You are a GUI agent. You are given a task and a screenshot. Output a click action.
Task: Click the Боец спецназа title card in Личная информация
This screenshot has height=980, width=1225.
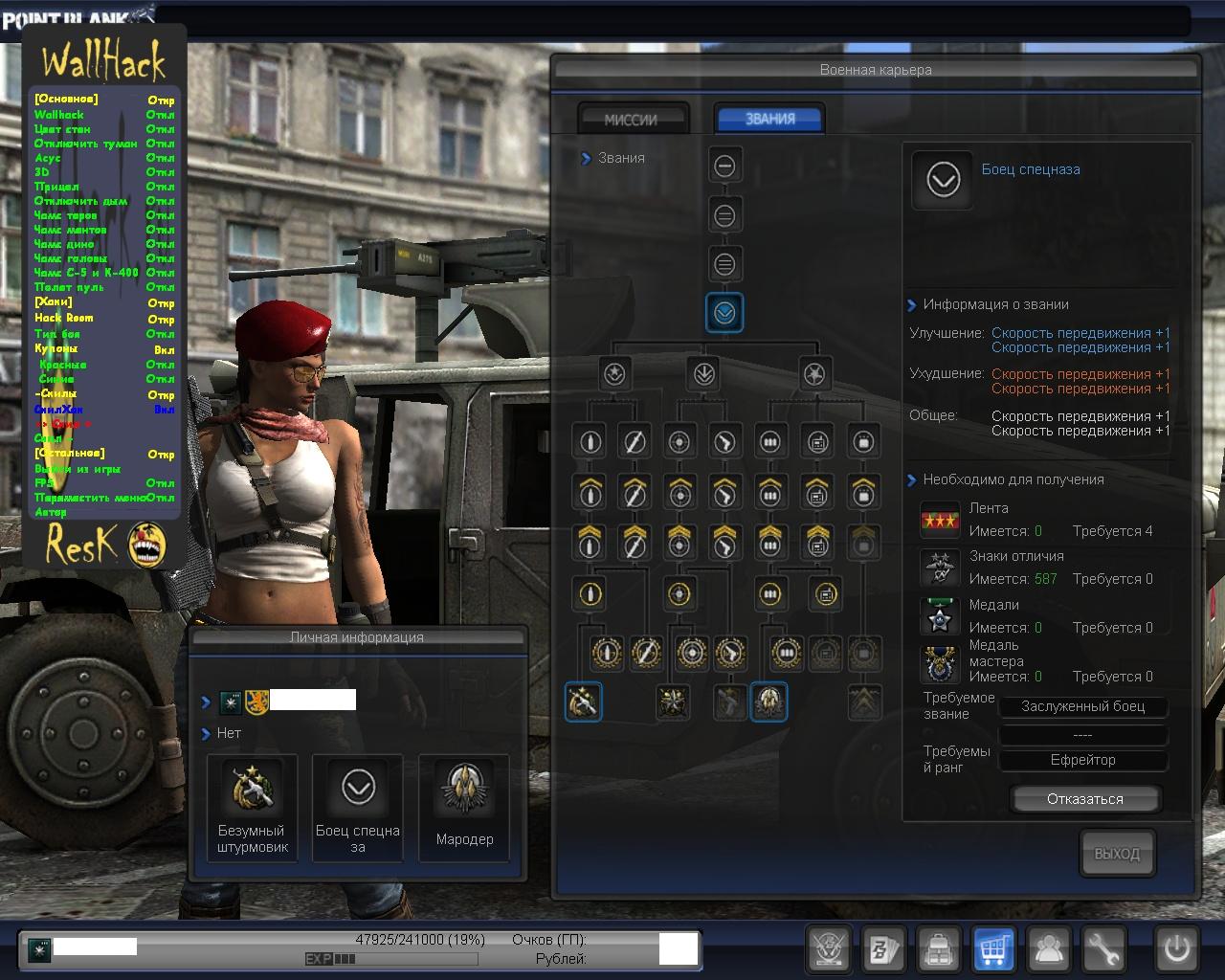click(358, 809)
